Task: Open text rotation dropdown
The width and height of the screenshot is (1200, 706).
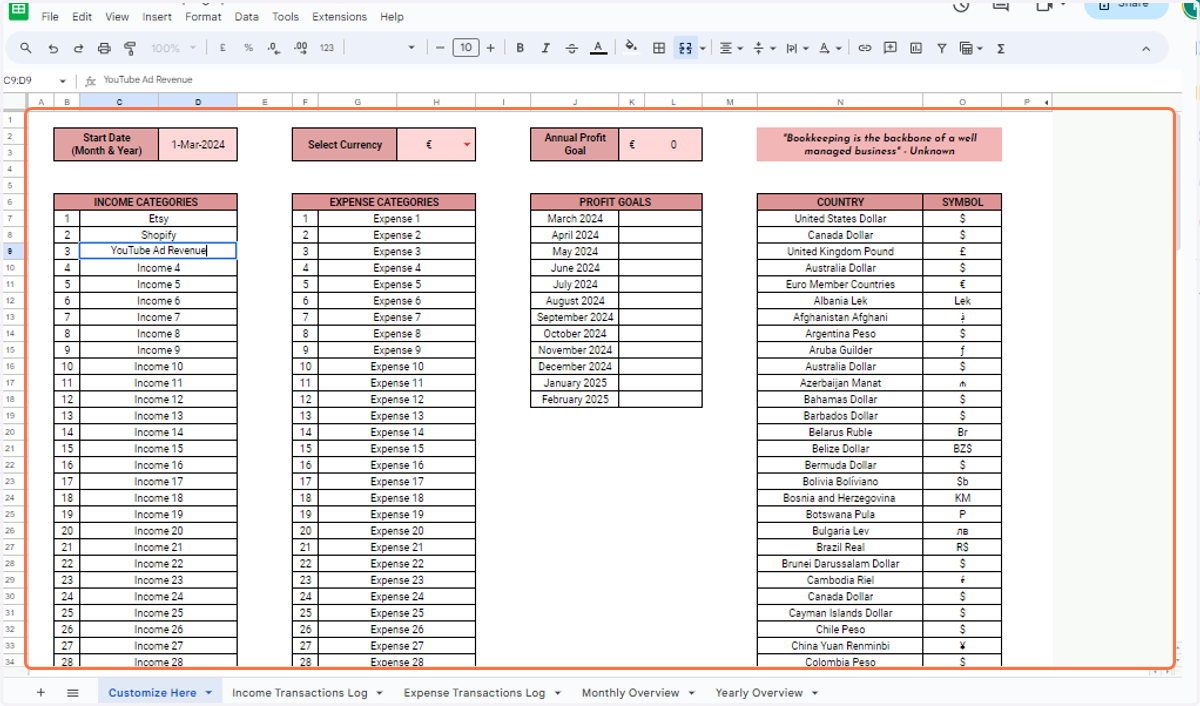Action: pos(829,48)
